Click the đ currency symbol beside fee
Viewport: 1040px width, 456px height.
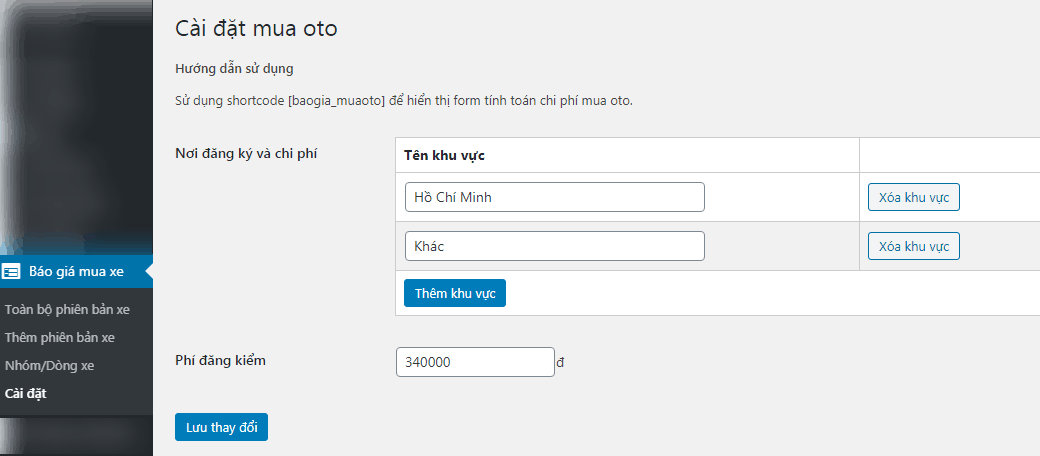(x=561, y=363)
